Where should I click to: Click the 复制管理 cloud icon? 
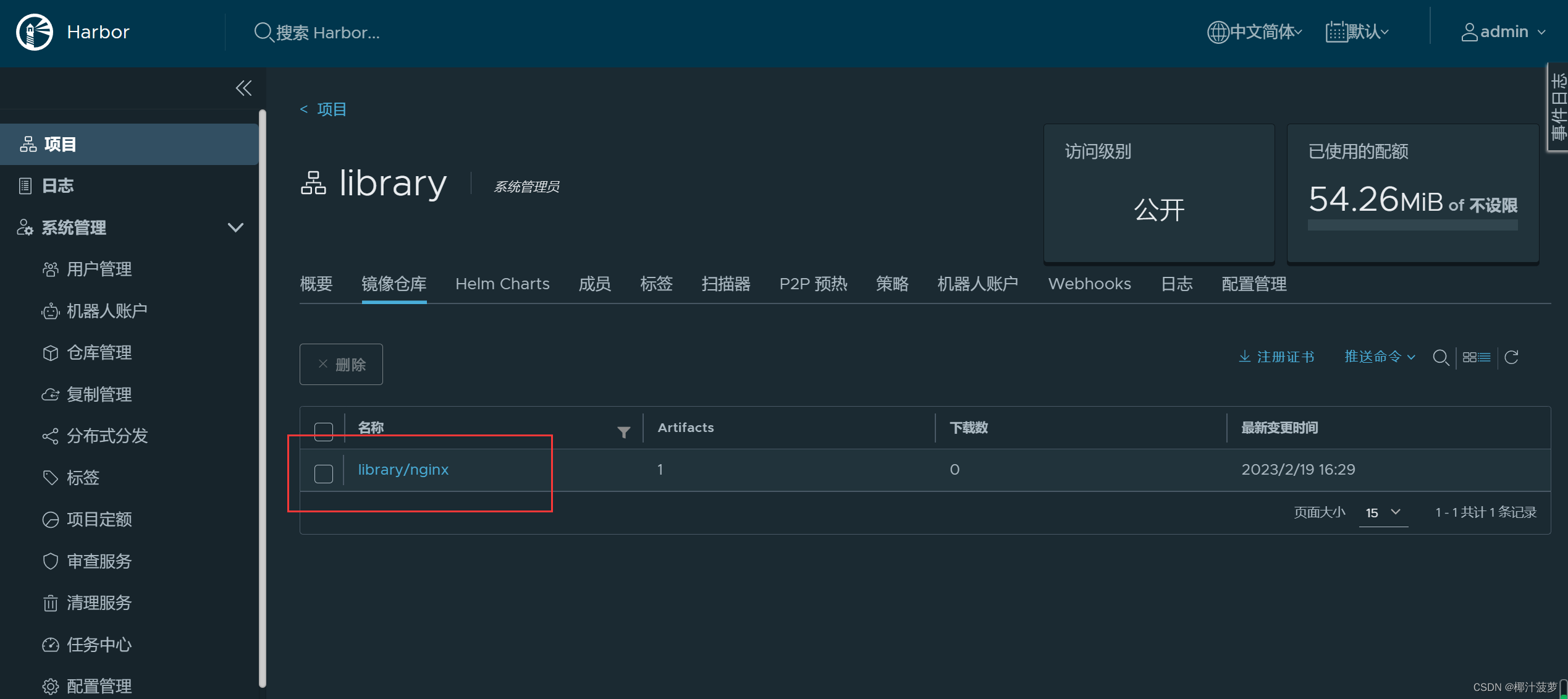tap(51, 394)
